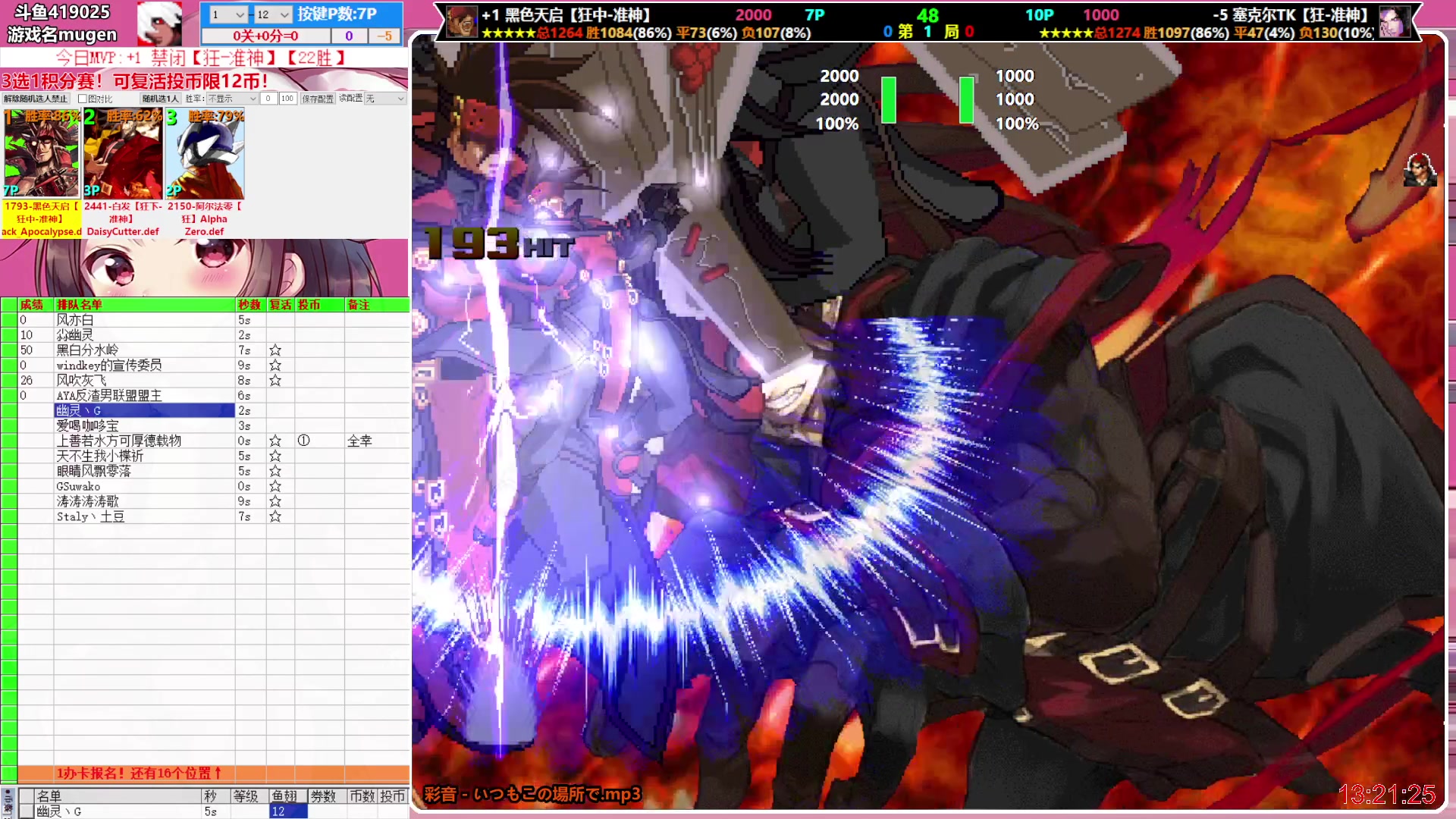Select queue row GSuwako

coord(144,486)
